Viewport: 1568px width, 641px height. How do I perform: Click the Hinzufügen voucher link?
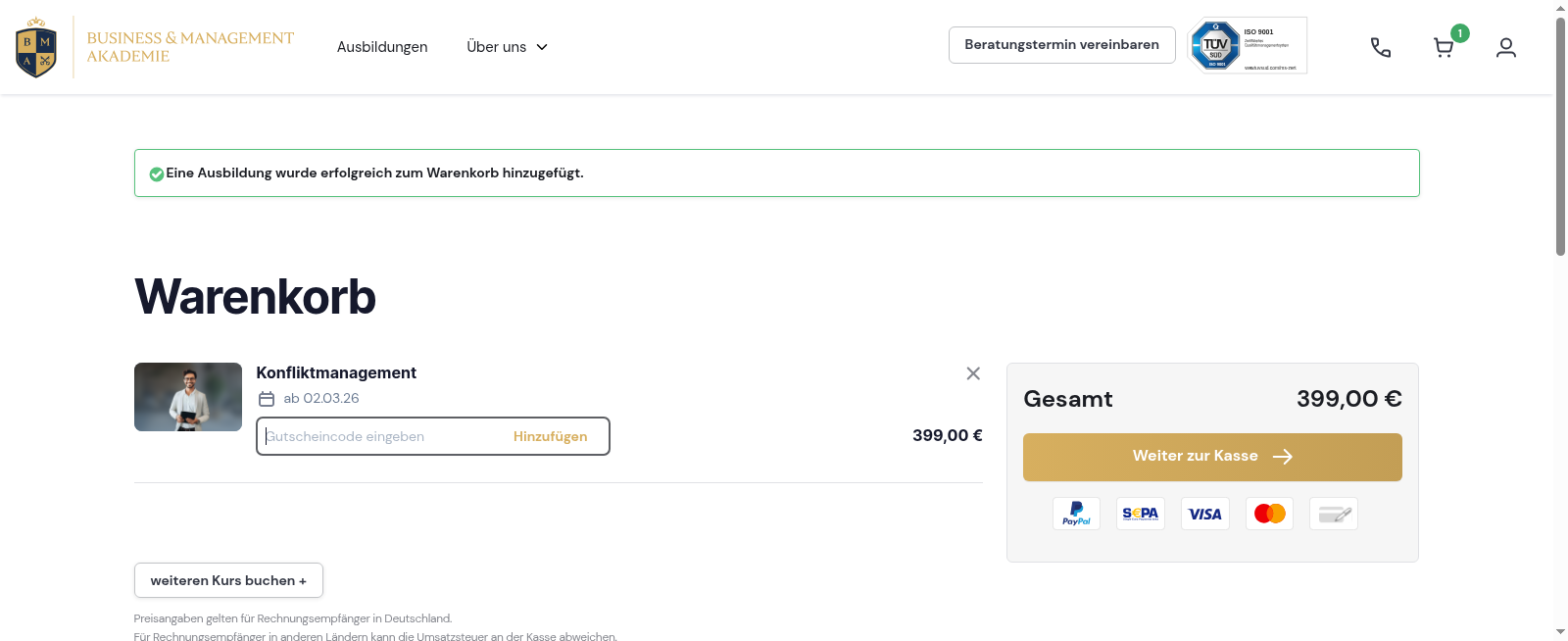pos(551,436)
